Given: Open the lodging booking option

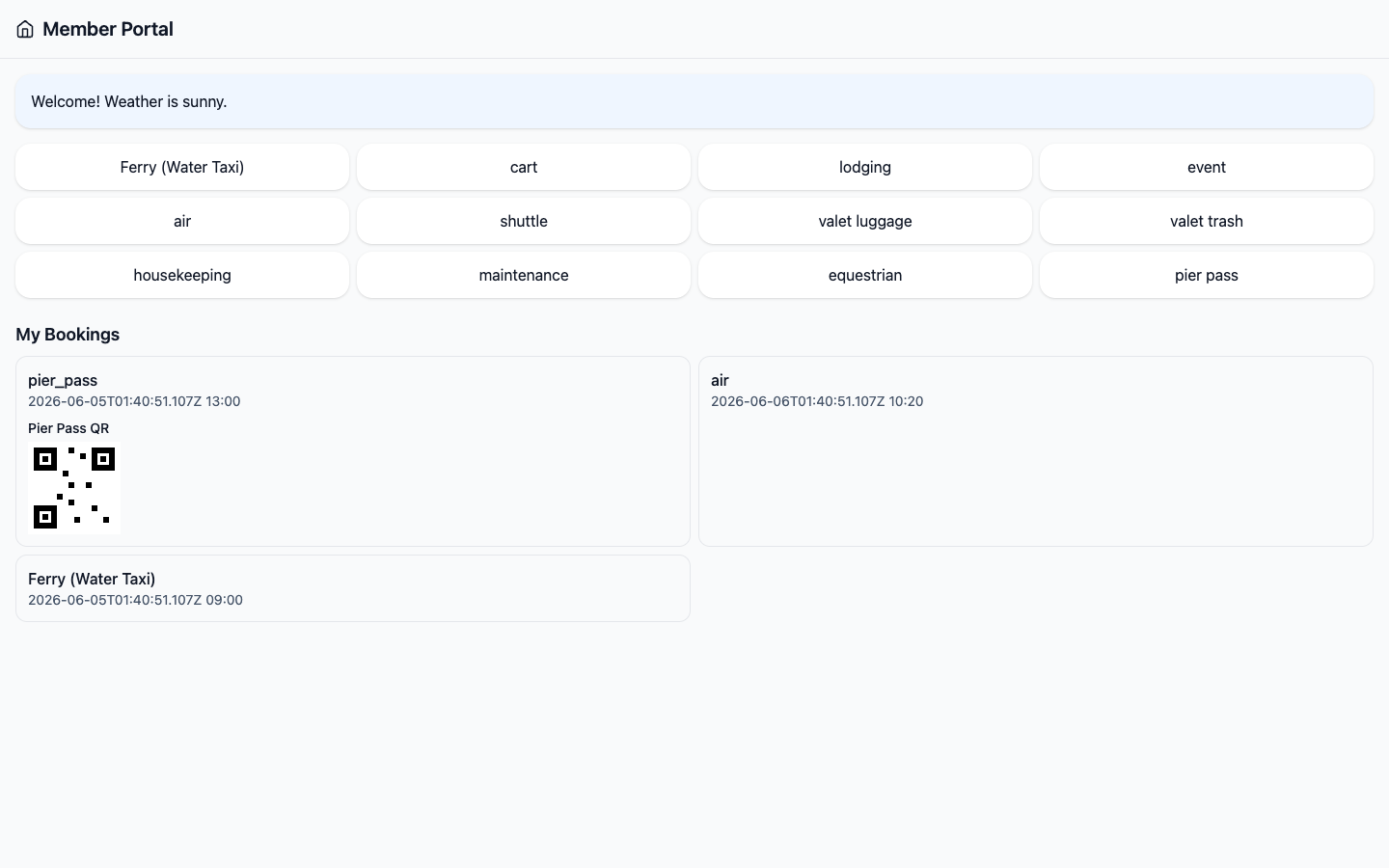Looking at the screenshot, I should click(x=865, y=167).
